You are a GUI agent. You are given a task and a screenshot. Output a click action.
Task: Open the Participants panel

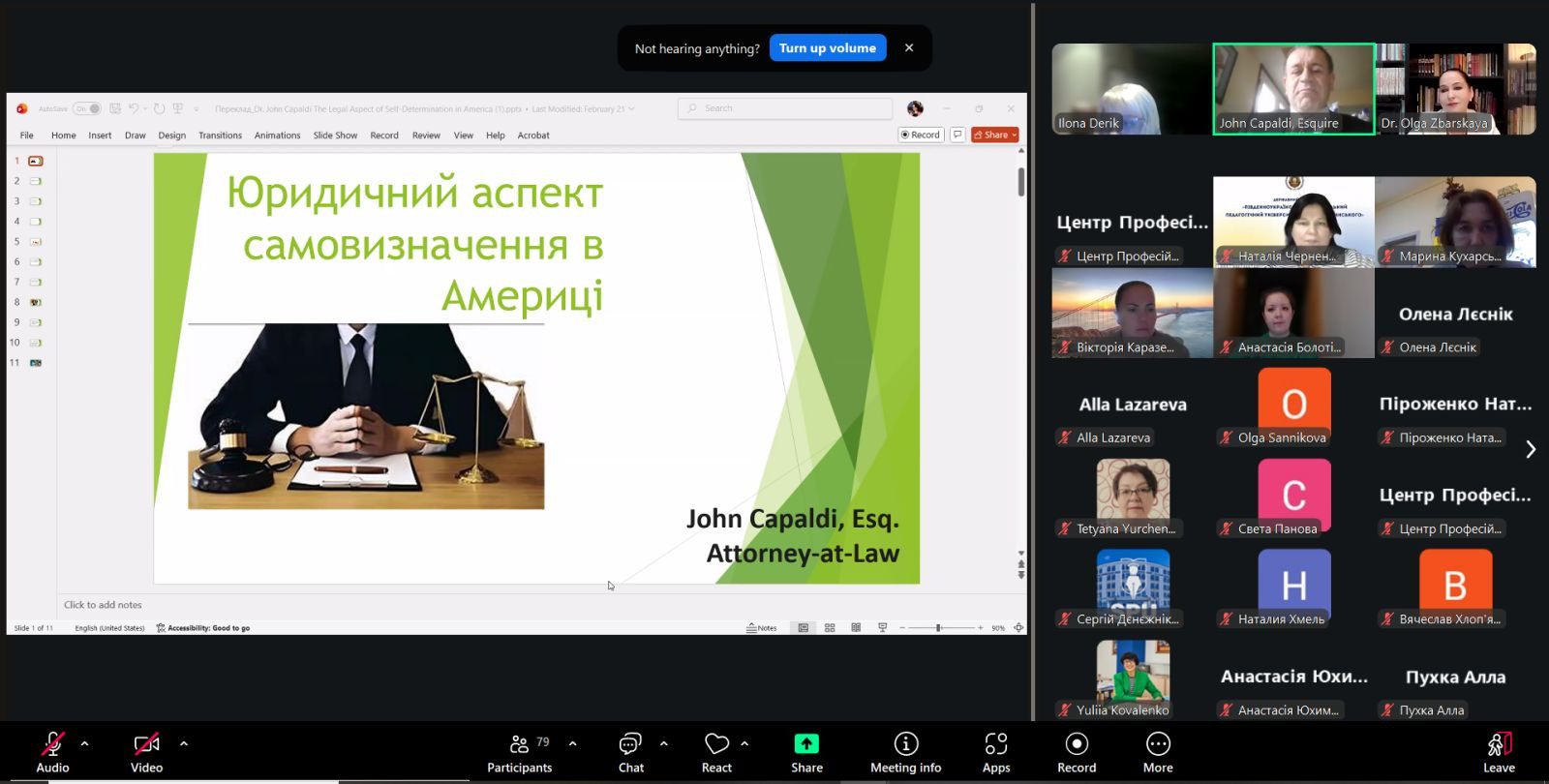click(519, 752)
